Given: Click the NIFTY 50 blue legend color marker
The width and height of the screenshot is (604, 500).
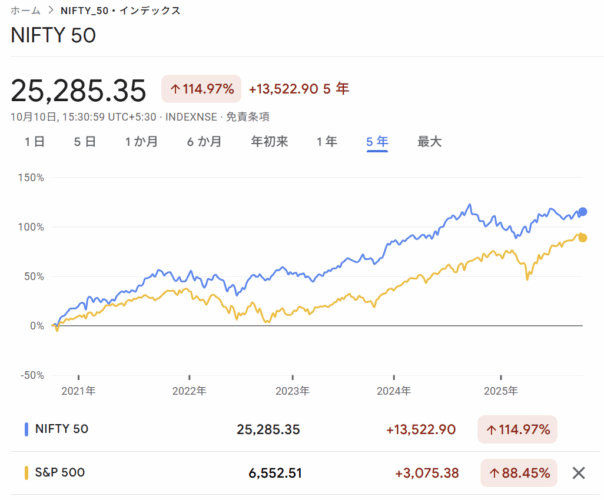Looking at the screenshot, I should 26,429.
